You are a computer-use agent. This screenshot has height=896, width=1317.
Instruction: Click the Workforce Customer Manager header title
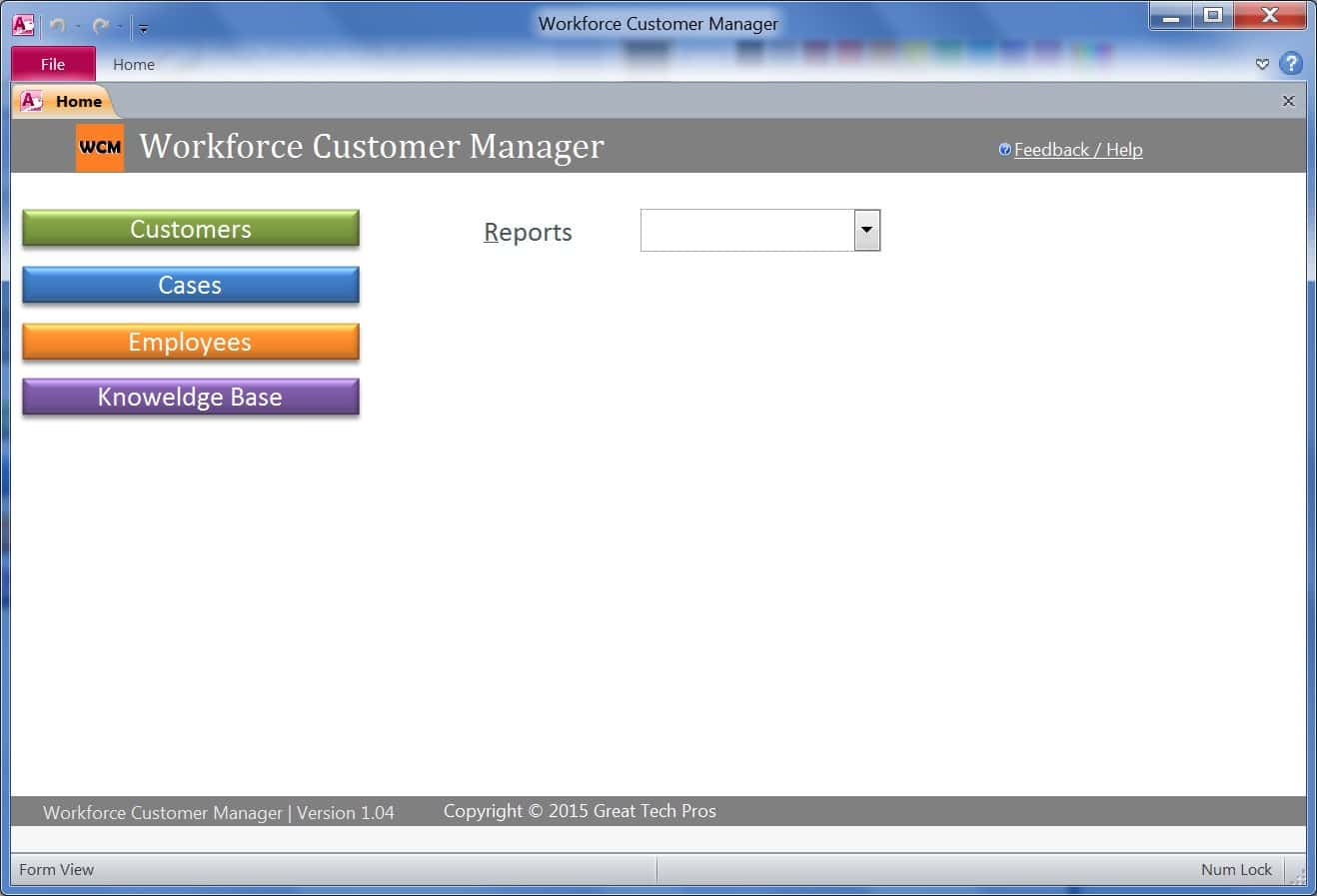click(372, 146)
